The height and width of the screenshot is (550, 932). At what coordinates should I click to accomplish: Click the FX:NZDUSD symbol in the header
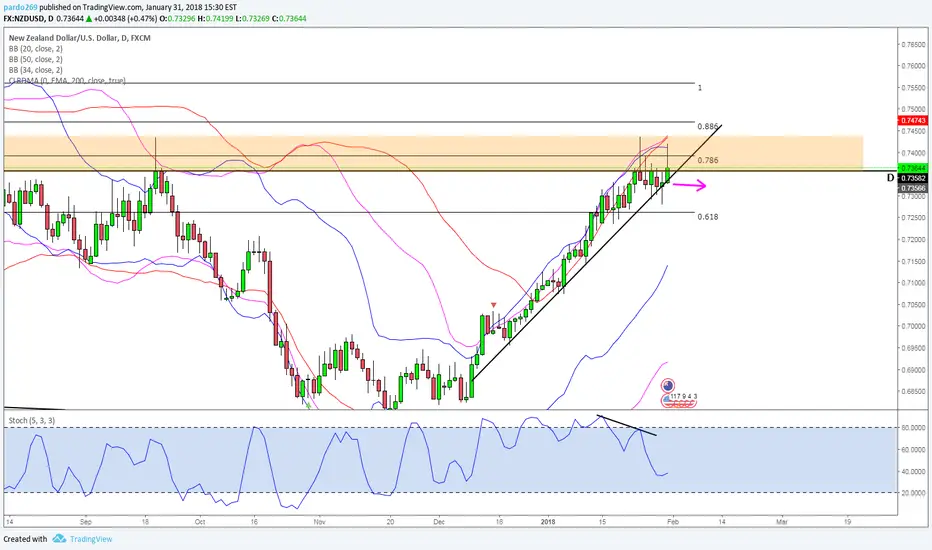[x=24, y=18]
